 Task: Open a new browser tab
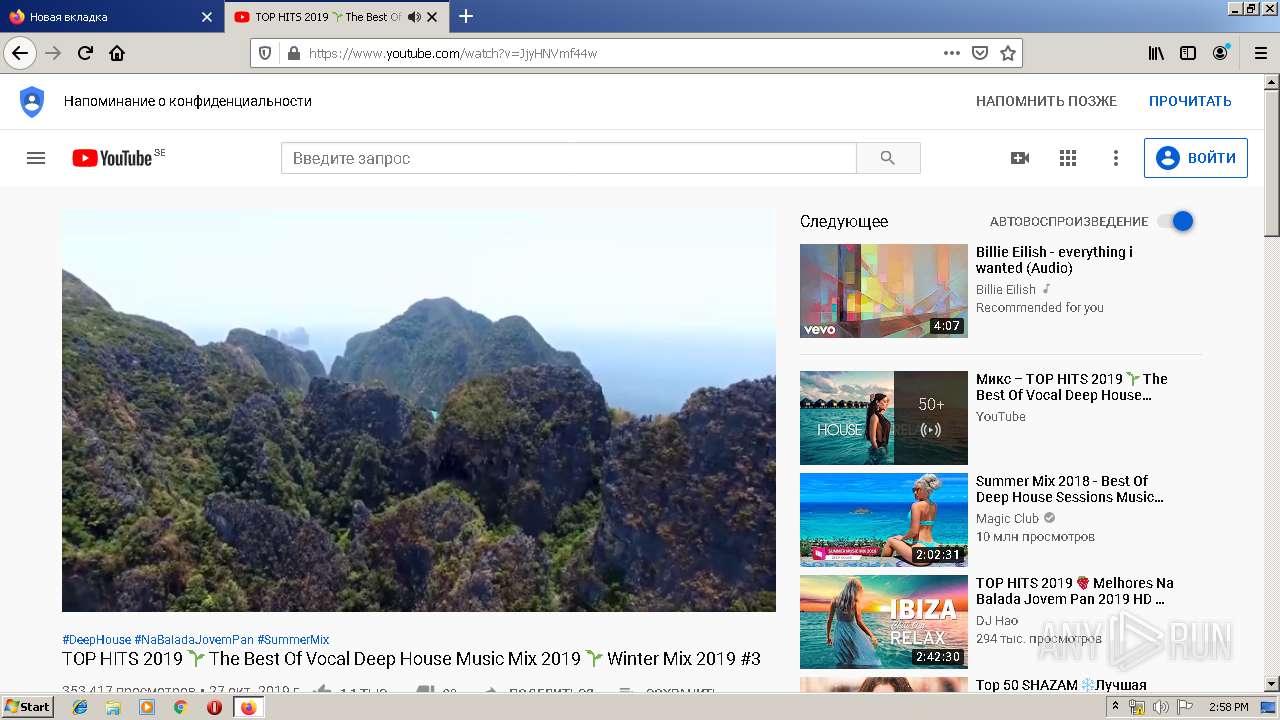(466, 16)
